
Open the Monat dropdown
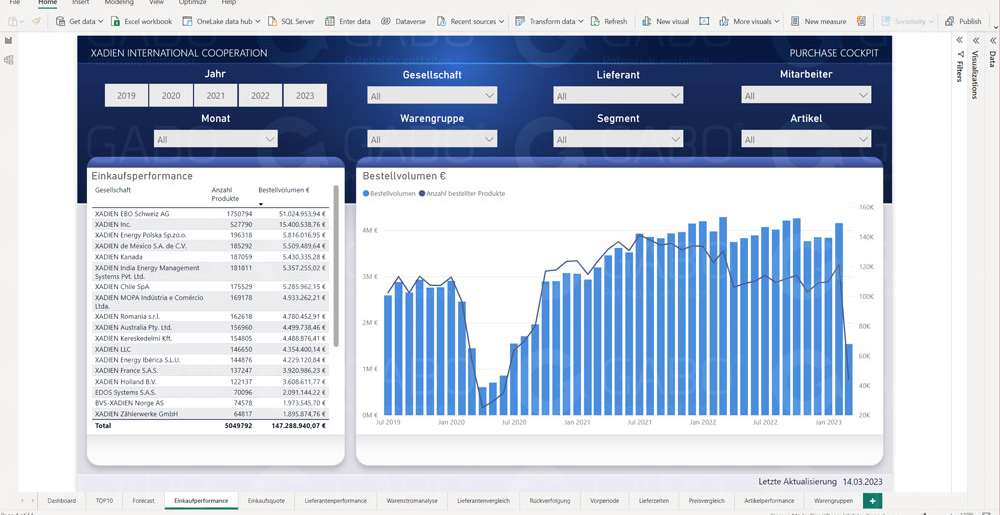pyautogui.click(x=216, y=139)
